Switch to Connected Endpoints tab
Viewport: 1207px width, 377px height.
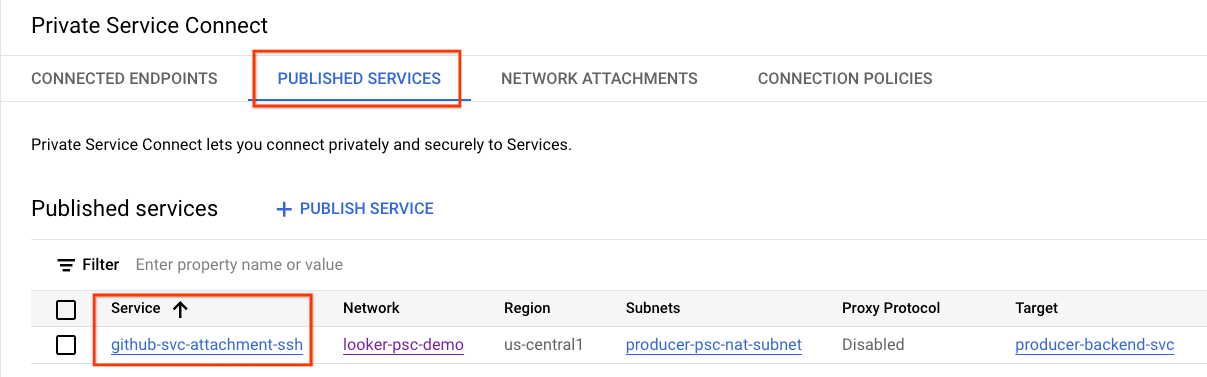tap(124, 78)
